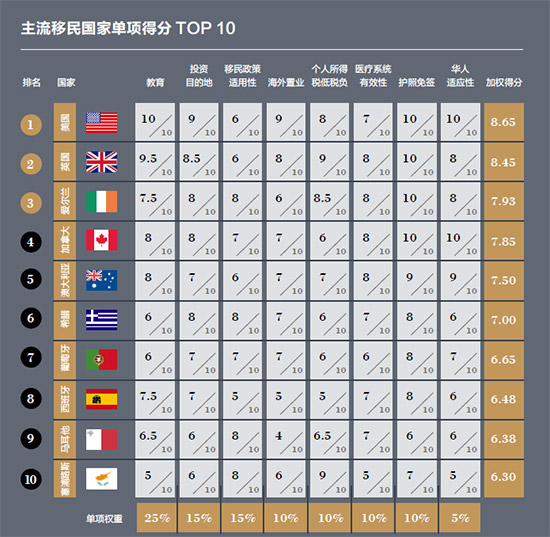Select the Australia flag icon
Image resolution: width=550 pixels, height=537 pixels.
point(102,280)
